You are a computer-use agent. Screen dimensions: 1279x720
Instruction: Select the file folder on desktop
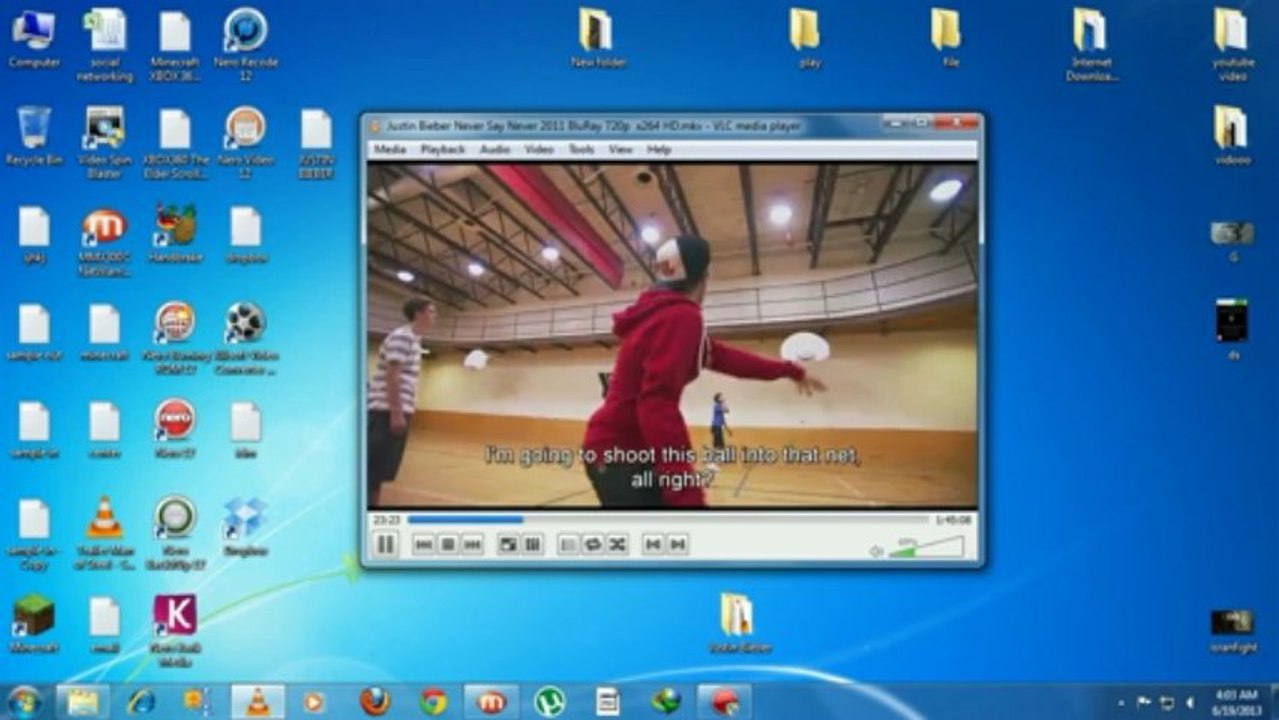(950, 38)
